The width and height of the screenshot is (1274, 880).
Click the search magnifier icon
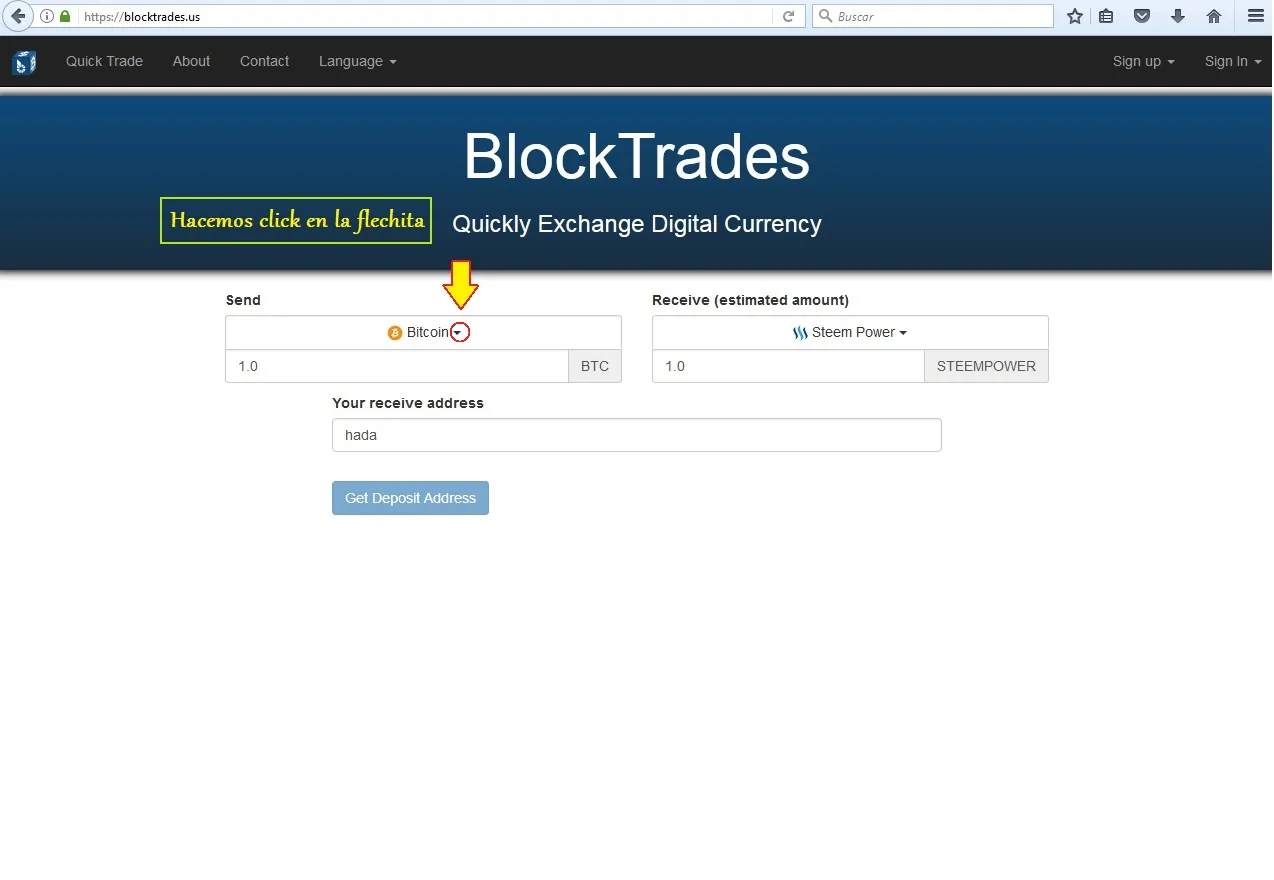[x=826, y=17]
